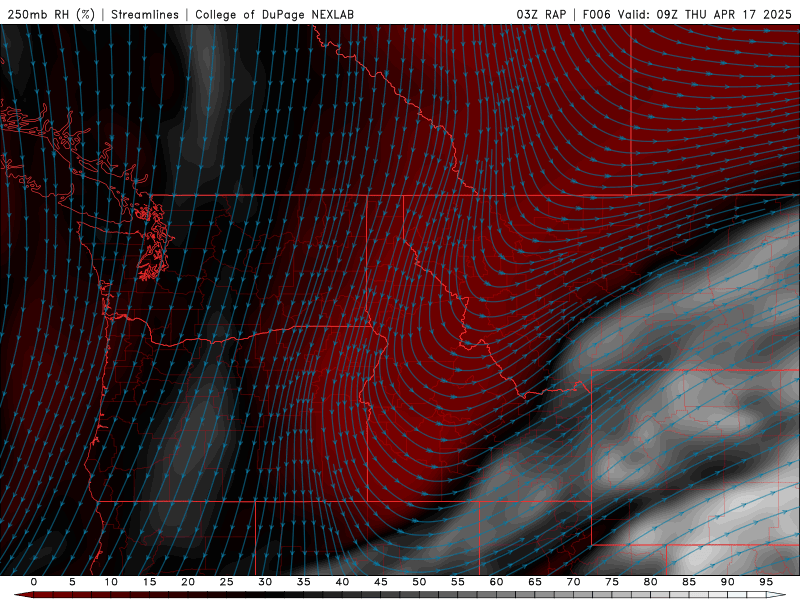Image resolution: width=800 pixels, height=600 pixels.
Task: Click the "250mb RH (%)" title text
Action: (x=52, y=14)
